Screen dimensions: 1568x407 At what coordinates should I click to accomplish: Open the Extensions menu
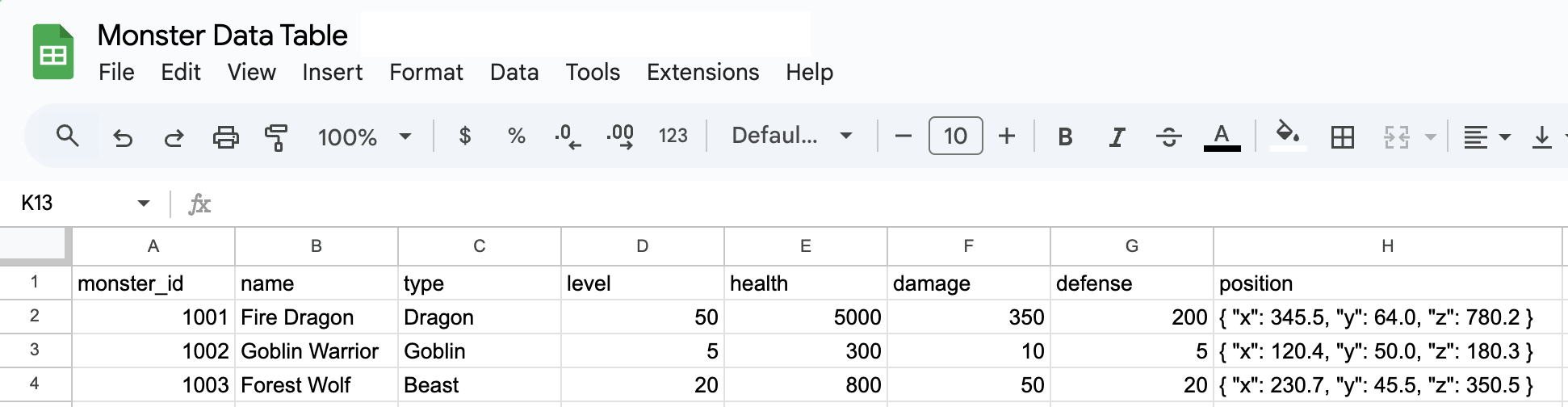(x=702, y=73)
